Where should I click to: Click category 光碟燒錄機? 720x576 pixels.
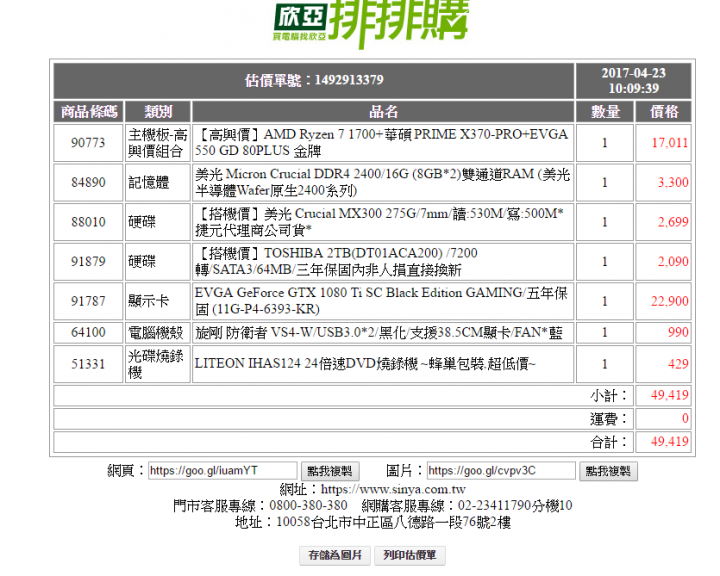point(156,364)
